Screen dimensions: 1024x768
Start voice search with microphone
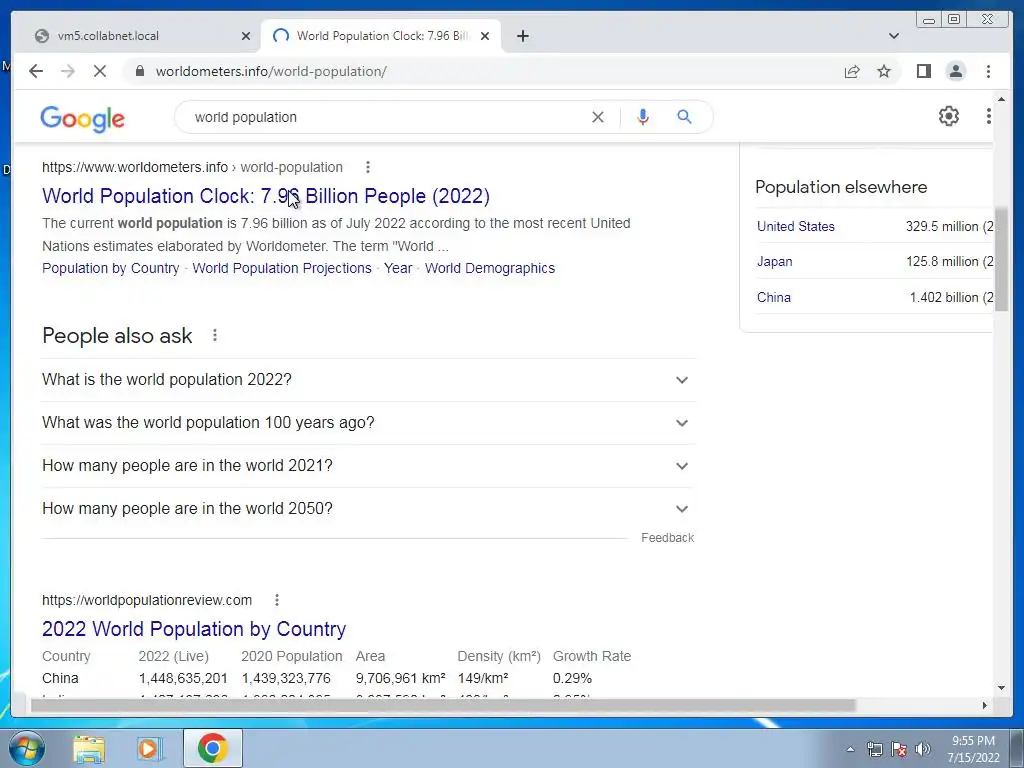pyautogui.click(x=643, y=117)
